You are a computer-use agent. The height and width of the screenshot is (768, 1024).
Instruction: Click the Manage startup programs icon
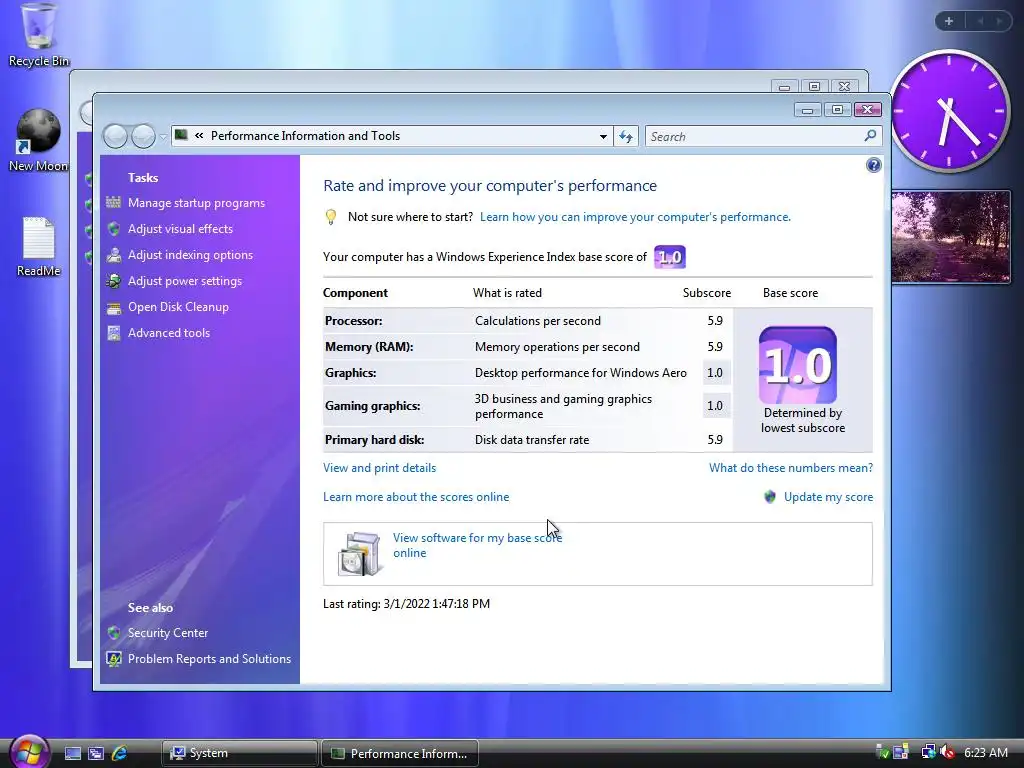coord(114,202)
